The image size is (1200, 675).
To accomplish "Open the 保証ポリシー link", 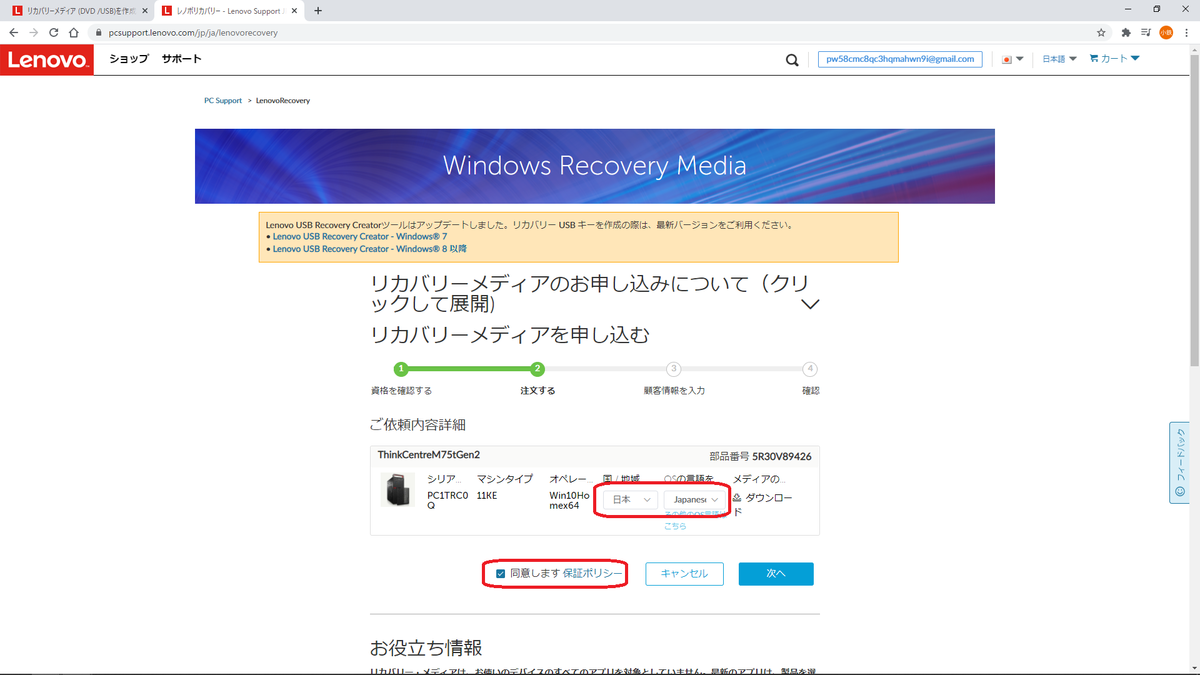I will (x=592, y=574).
